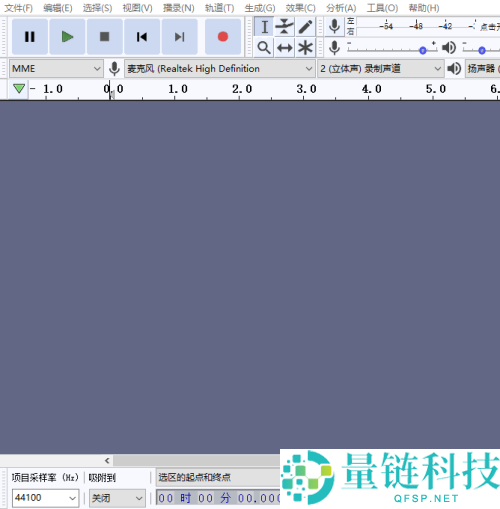This screenshot has width=500, height=509.
Task: Select the Draw (pencil) tool
Action: click(305, 27)
